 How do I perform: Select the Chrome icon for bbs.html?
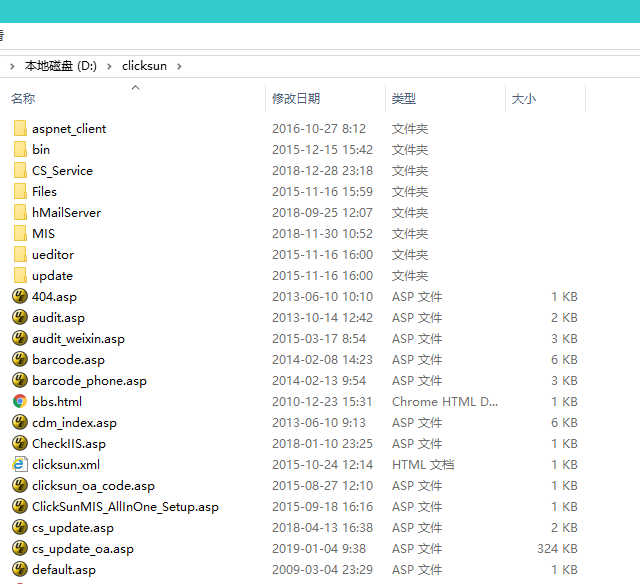20,401
